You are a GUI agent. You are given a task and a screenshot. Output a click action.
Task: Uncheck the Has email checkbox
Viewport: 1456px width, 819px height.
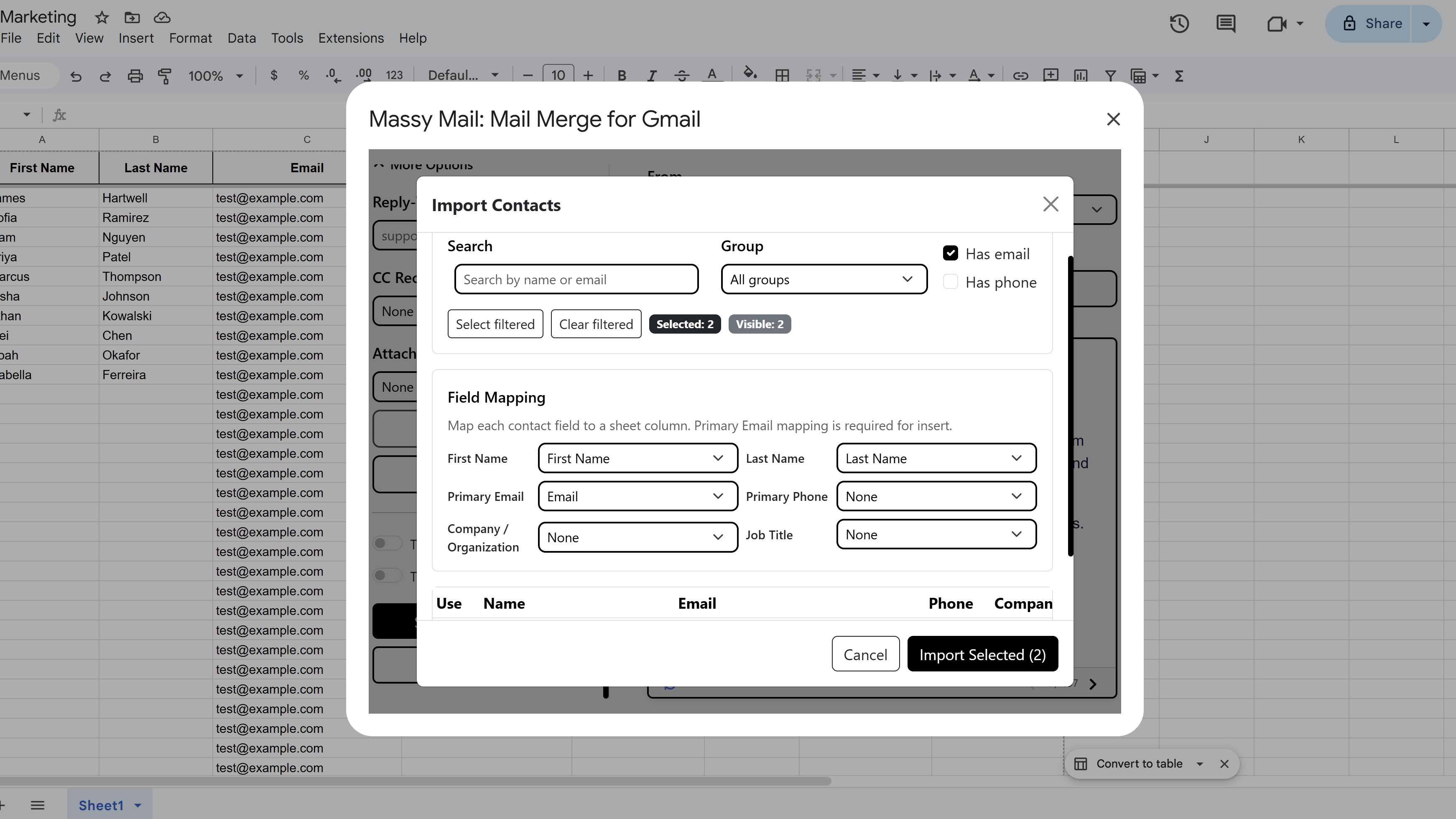click(950, 253)
